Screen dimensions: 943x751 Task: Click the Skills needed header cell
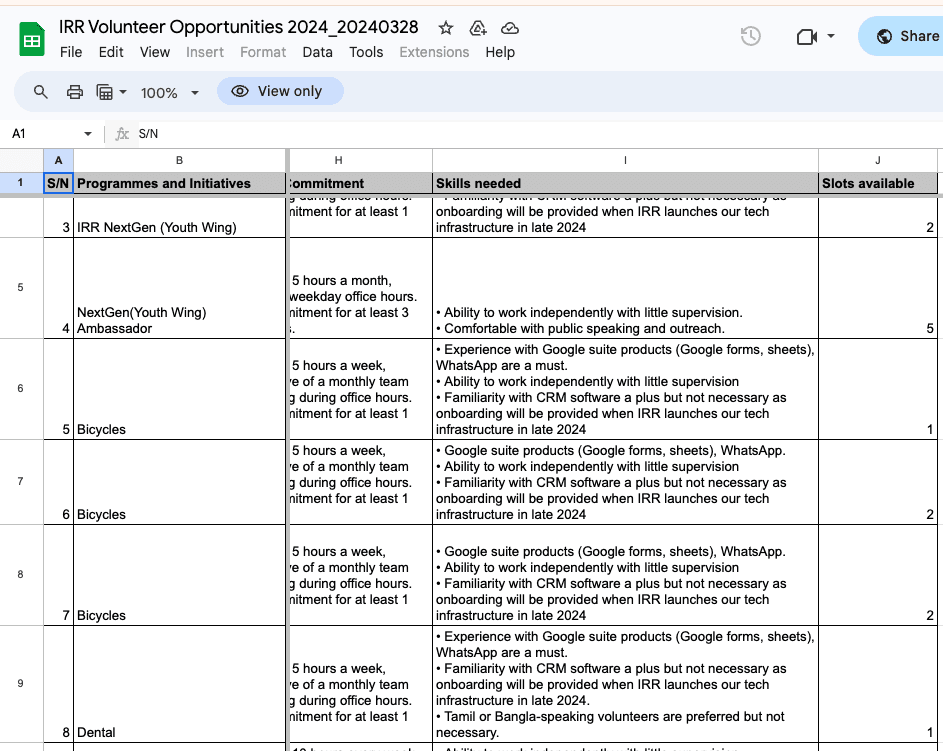coord(625,183)
